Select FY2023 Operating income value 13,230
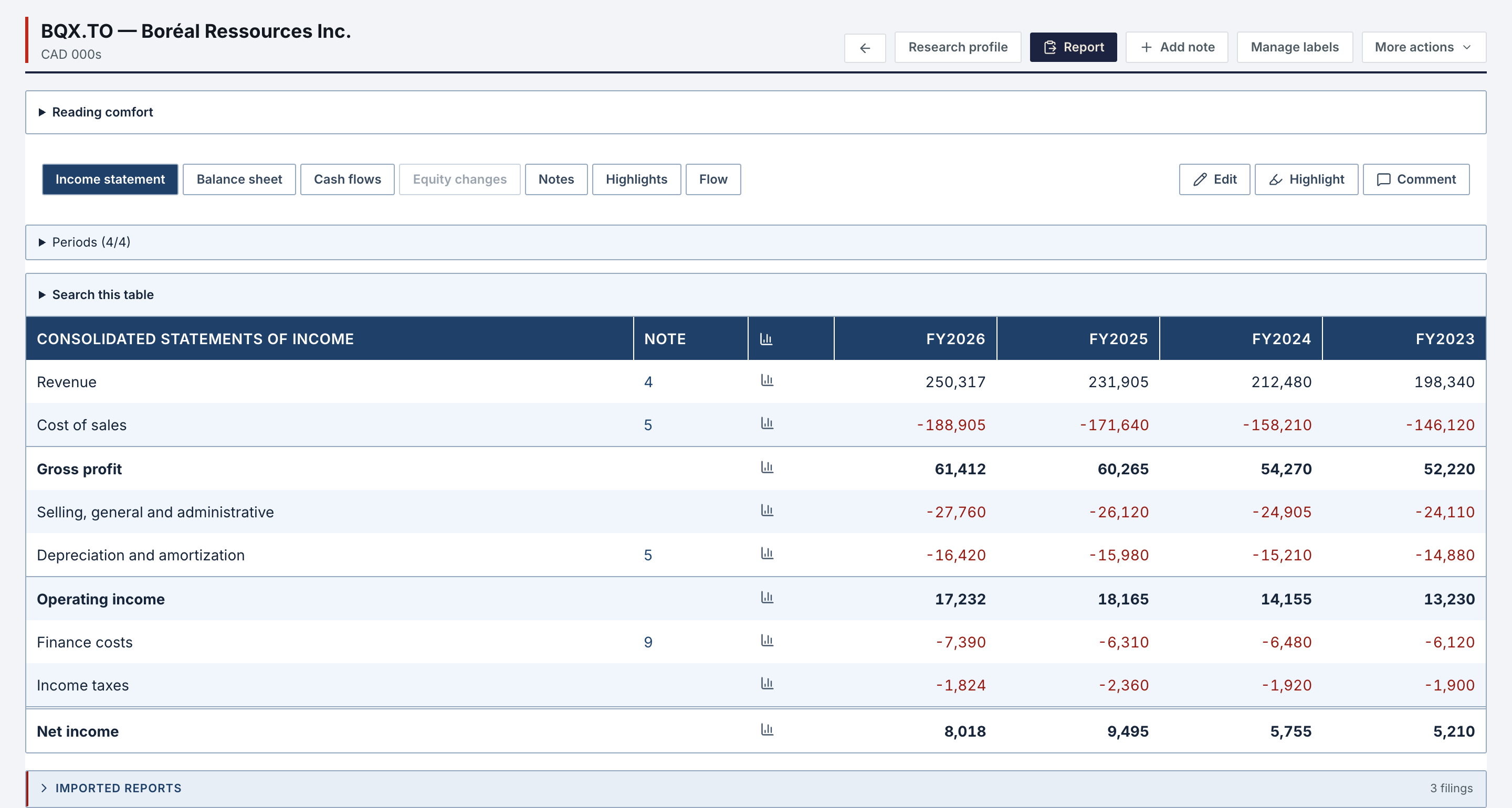 (x=1448, y=599)
